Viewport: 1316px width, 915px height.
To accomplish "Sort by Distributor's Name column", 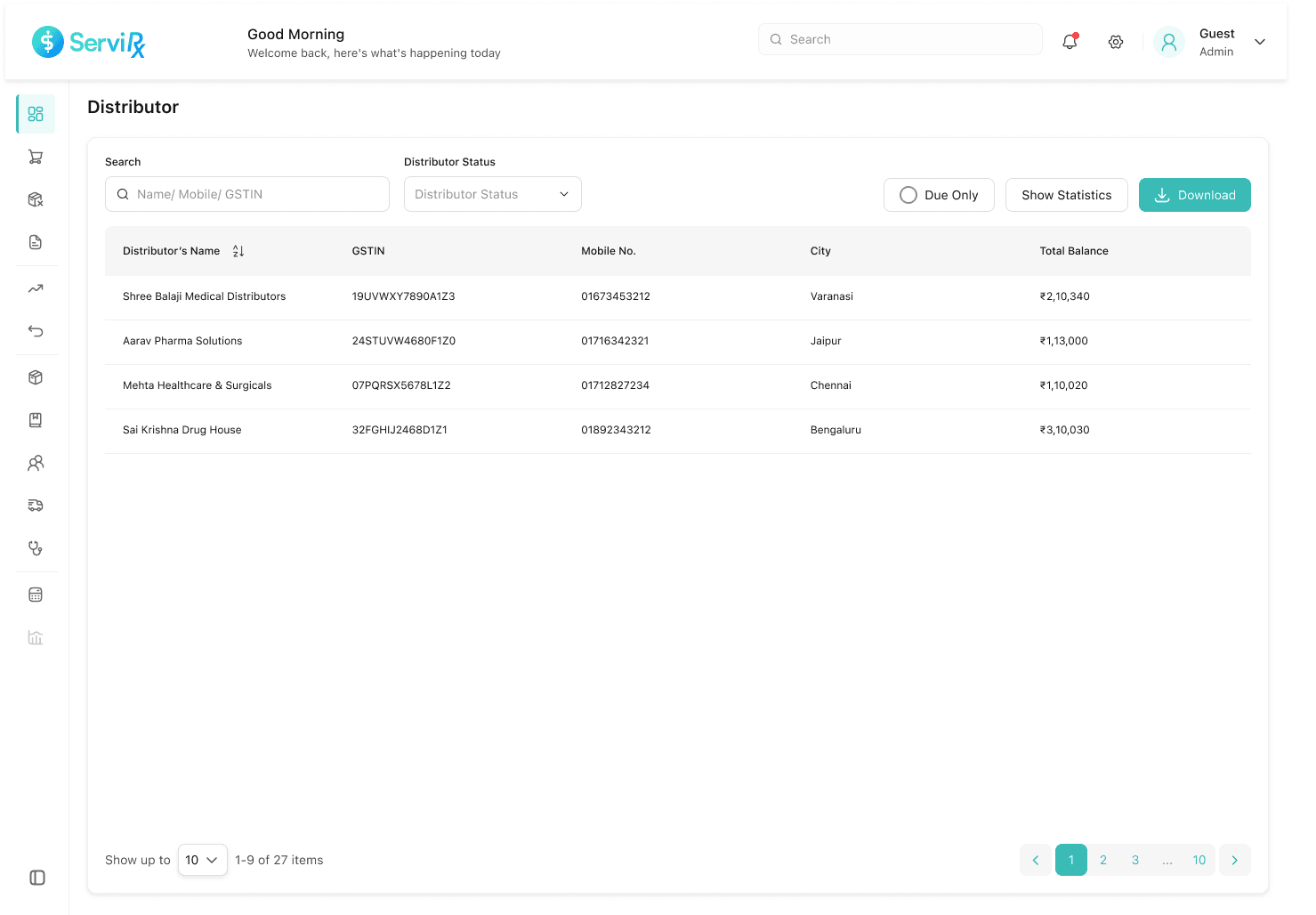I will [238, 251].
